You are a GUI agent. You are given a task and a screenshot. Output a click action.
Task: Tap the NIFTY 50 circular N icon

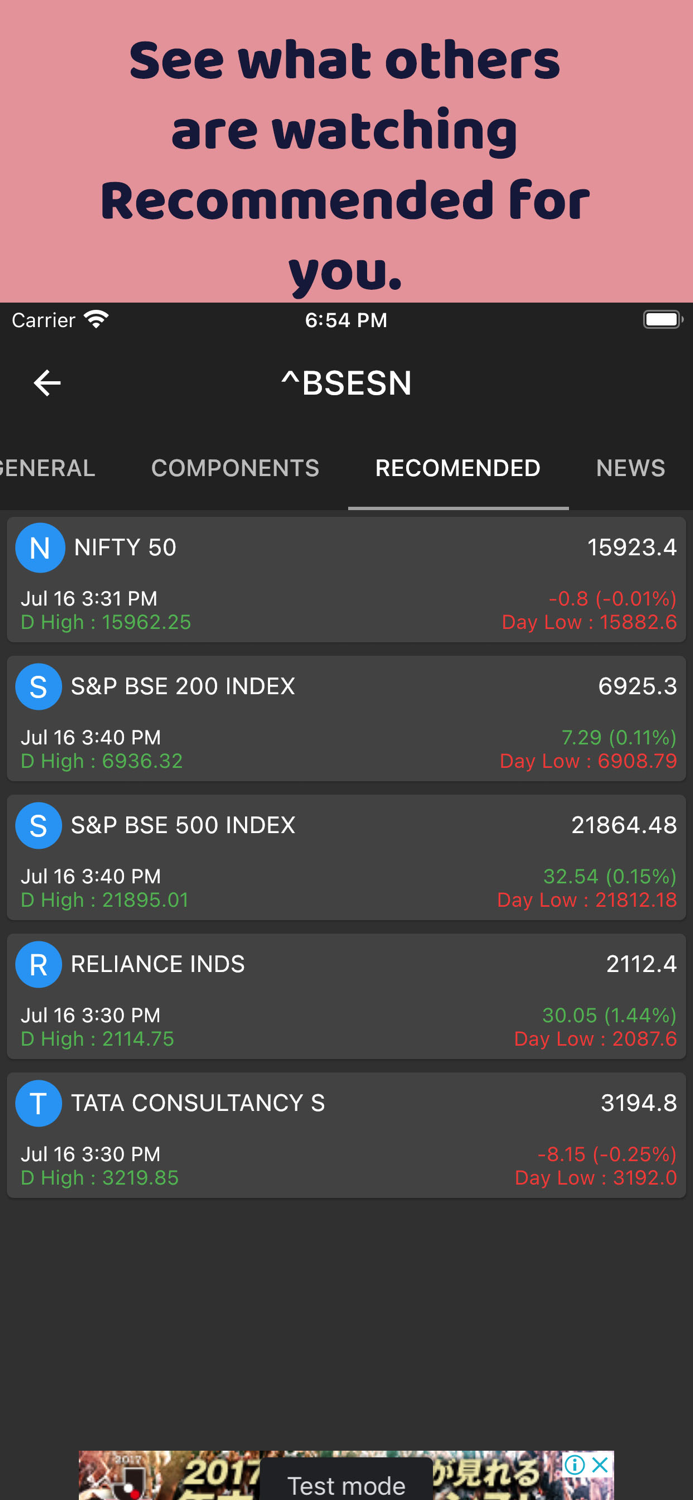(39, 547)
